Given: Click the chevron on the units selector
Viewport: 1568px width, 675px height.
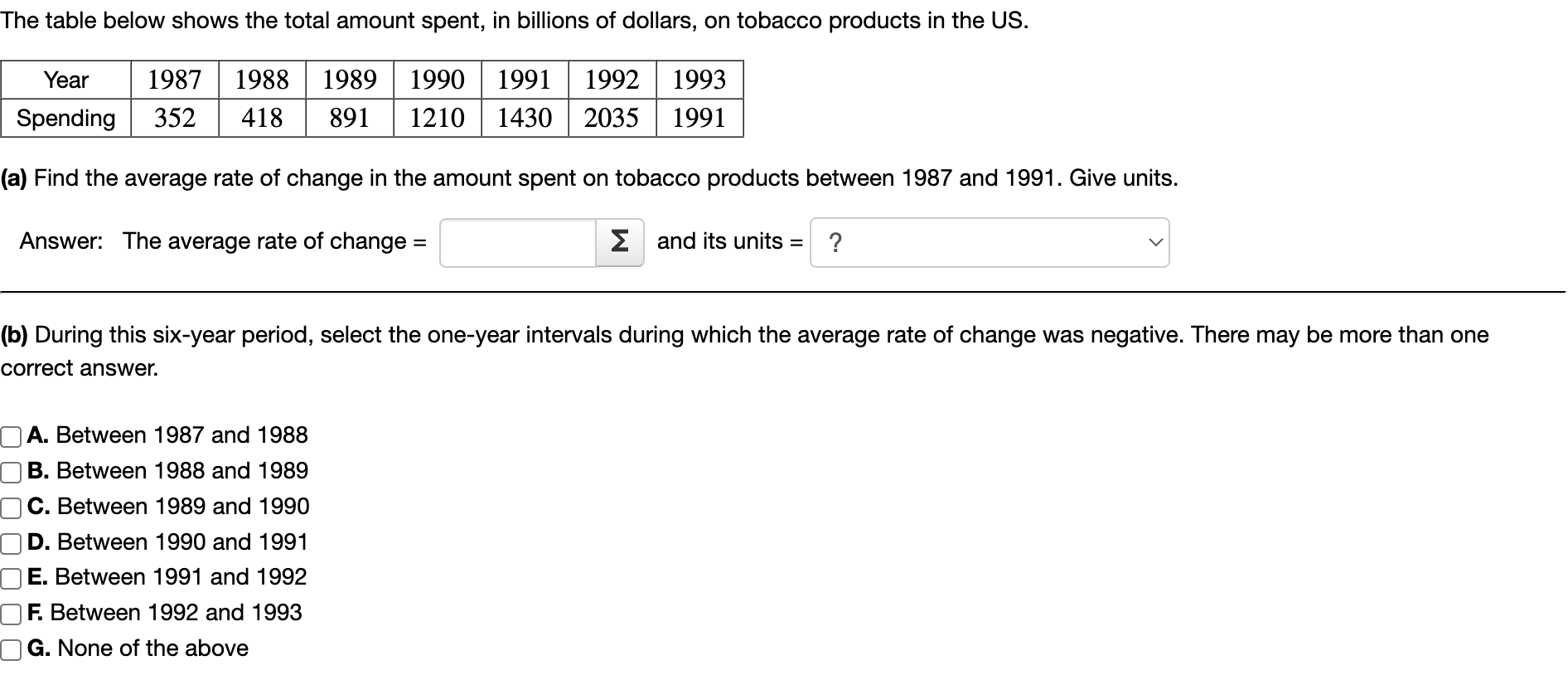Looking at the screenshot, I should click(1153, 242).
